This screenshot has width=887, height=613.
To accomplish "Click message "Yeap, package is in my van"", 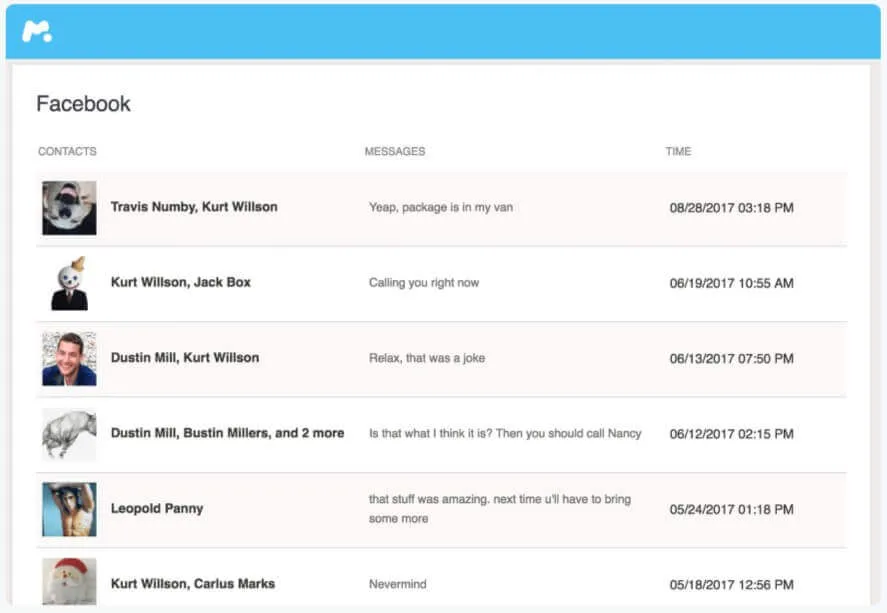I will click(441, 208).
